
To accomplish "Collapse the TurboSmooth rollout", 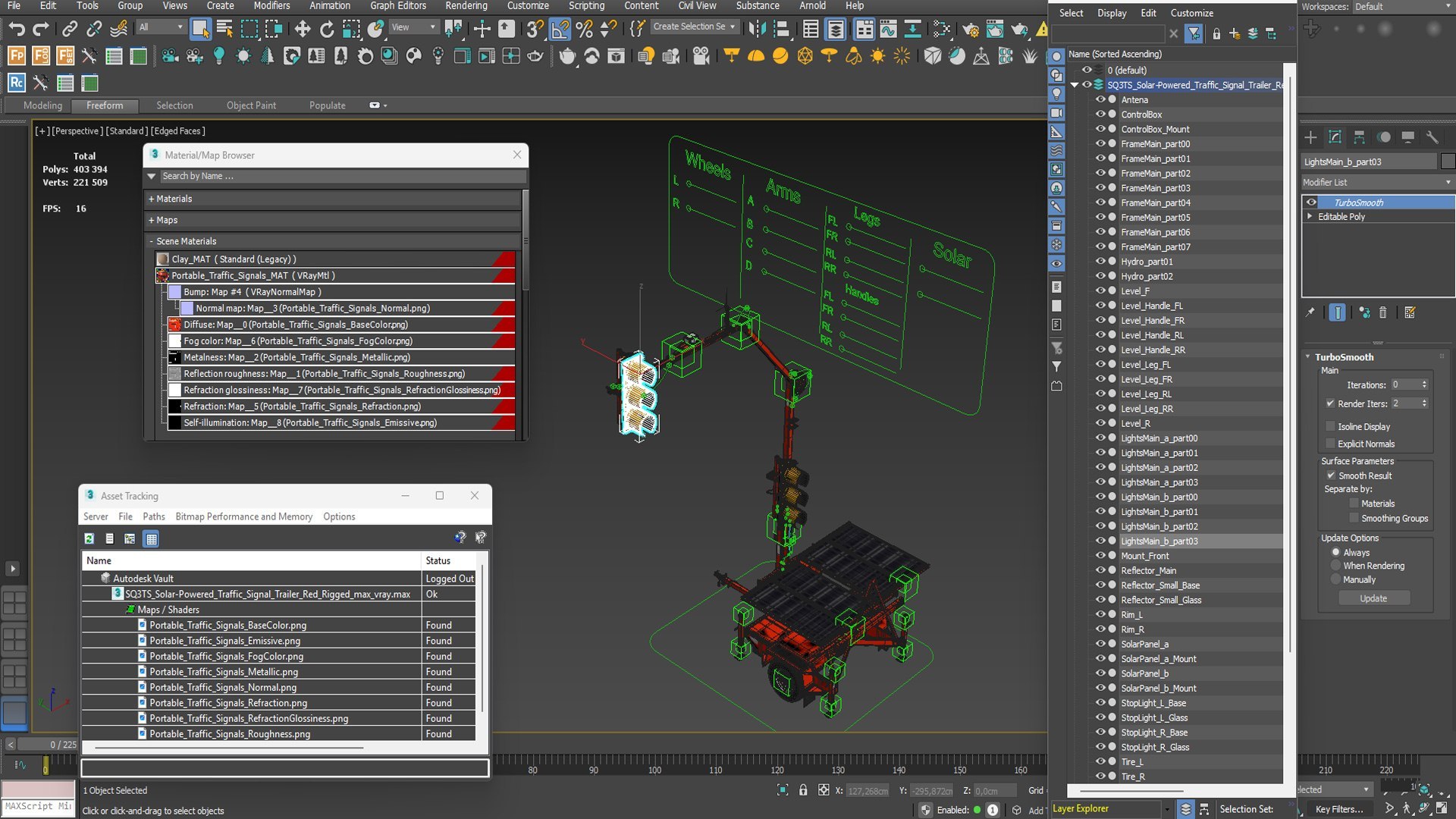I will coord(1308,356).
